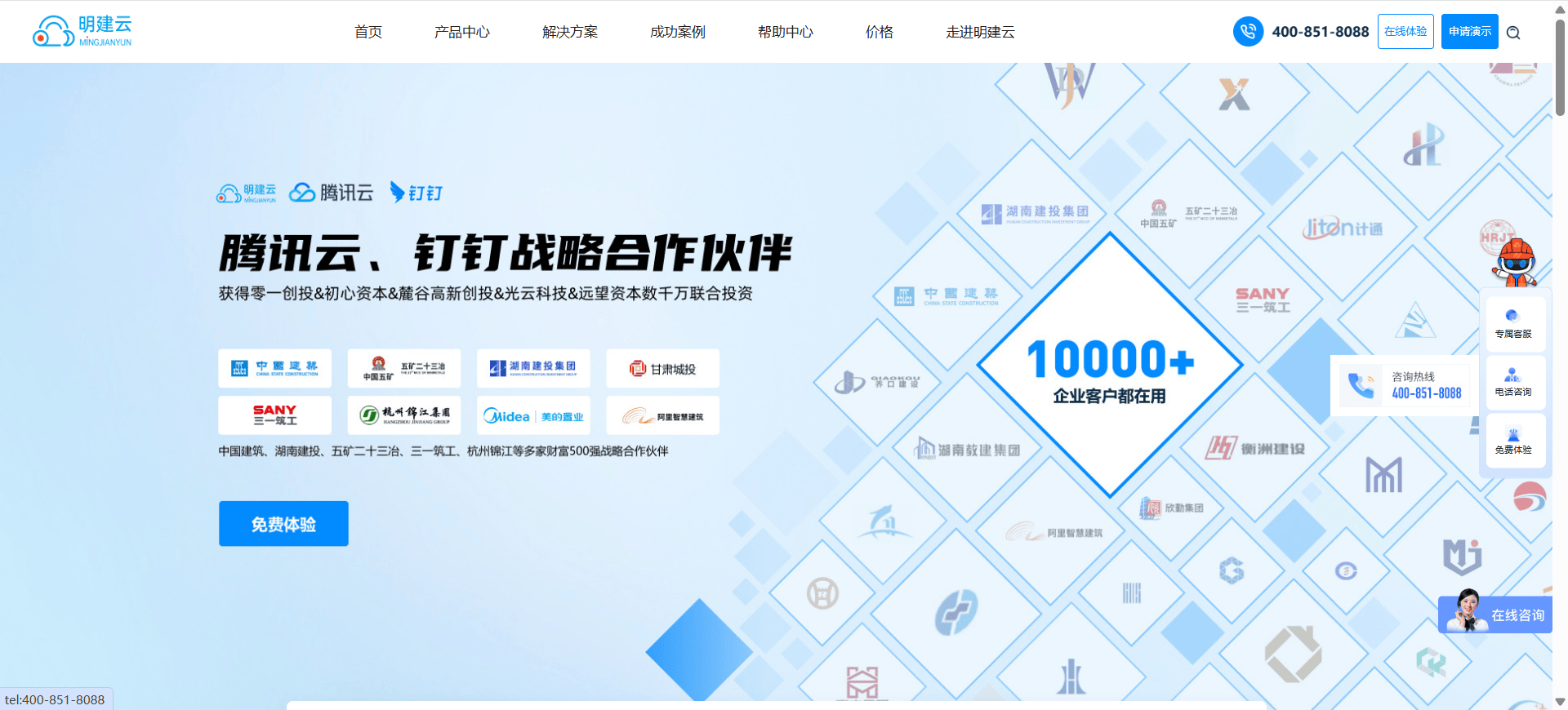The height and width of the screenshot is (710, 1568).
Task: Click the 在线体验 button
Action: tap(1405, 32)
